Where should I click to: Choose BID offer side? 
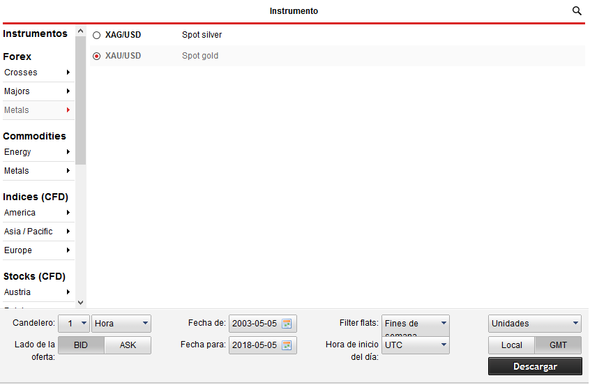[81, 345]
